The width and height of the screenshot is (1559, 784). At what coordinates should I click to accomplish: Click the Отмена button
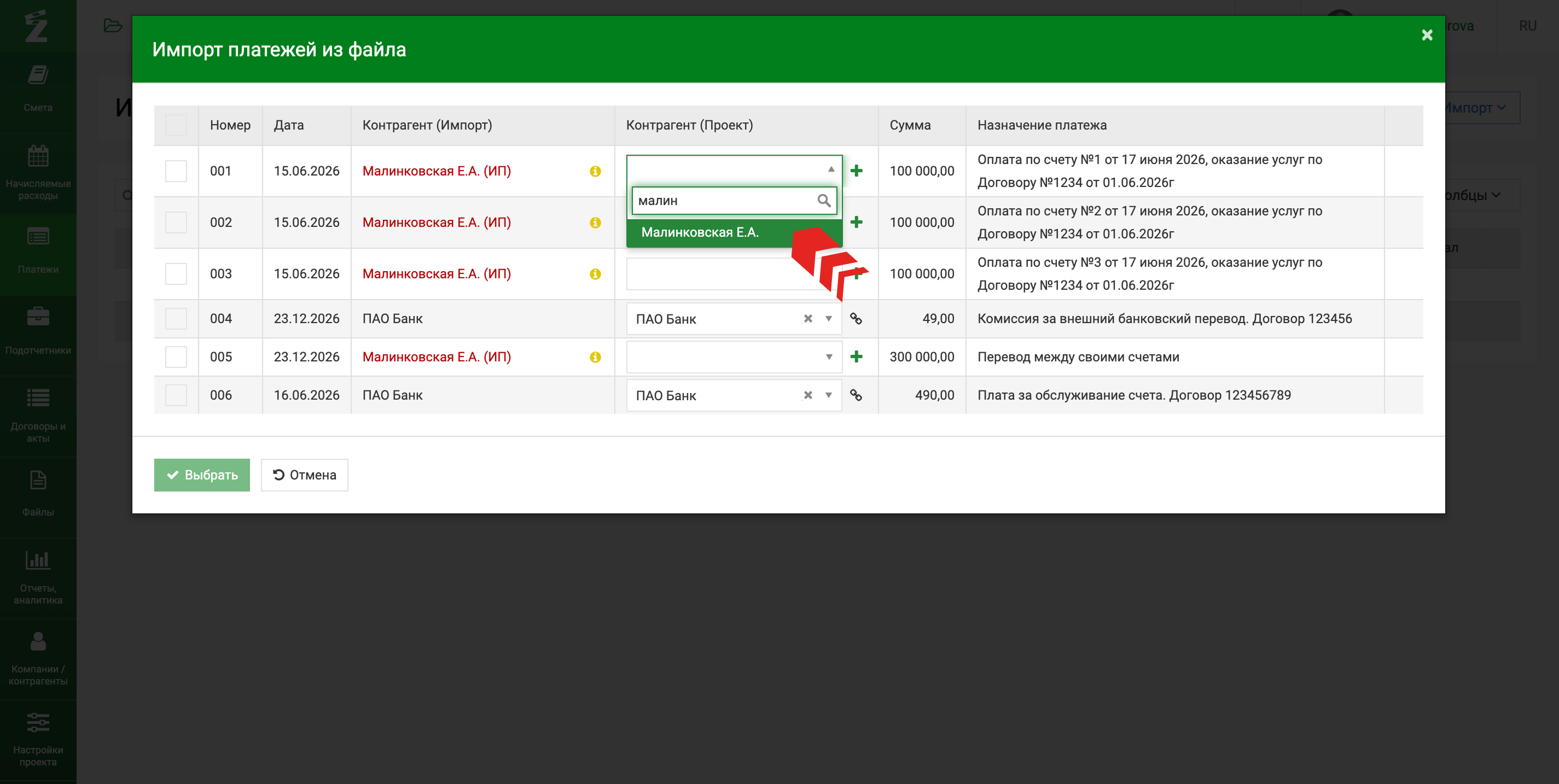point(305,475)
